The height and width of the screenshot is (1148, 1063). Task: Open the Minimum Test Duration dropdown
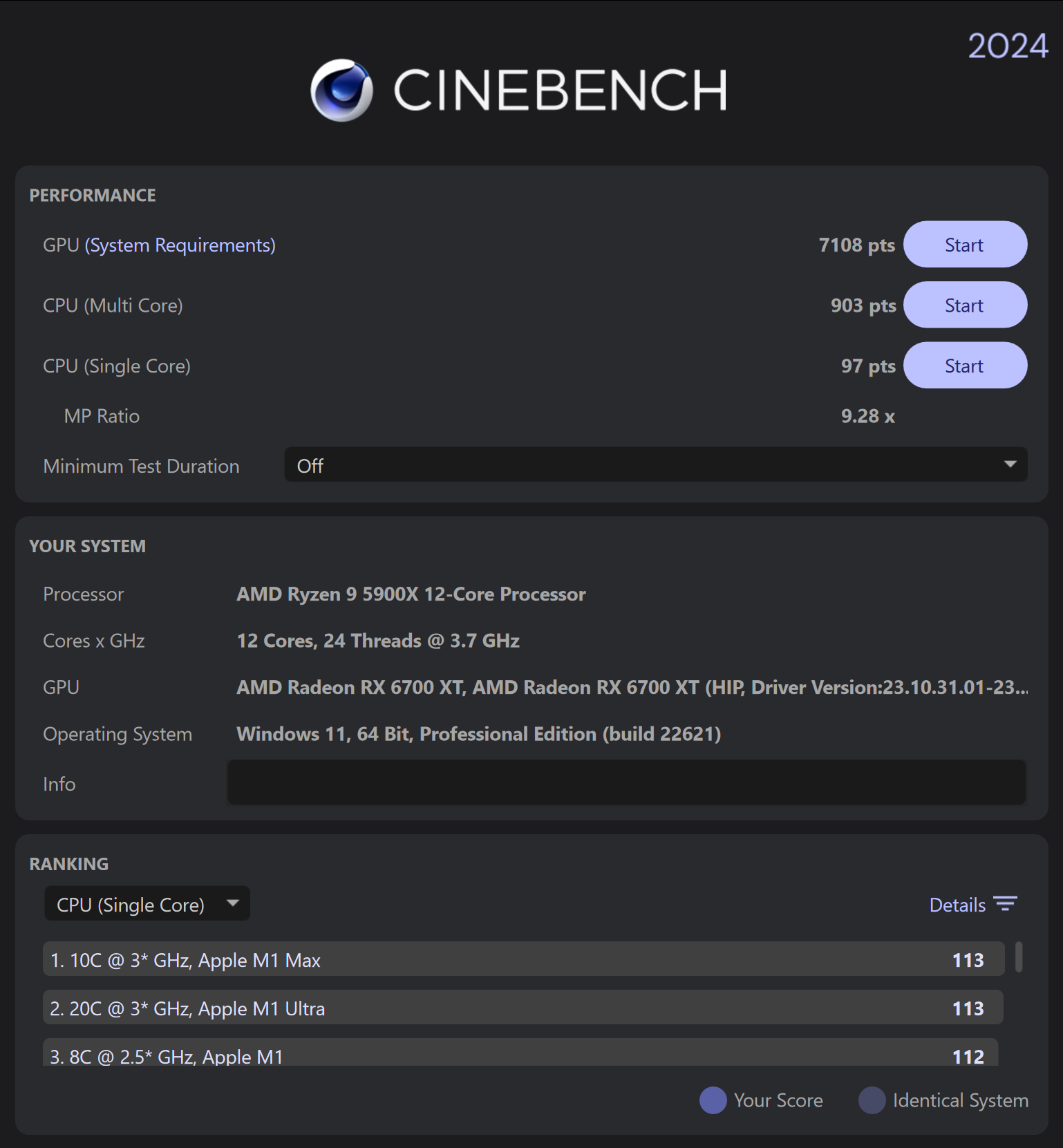click(656, 464)
